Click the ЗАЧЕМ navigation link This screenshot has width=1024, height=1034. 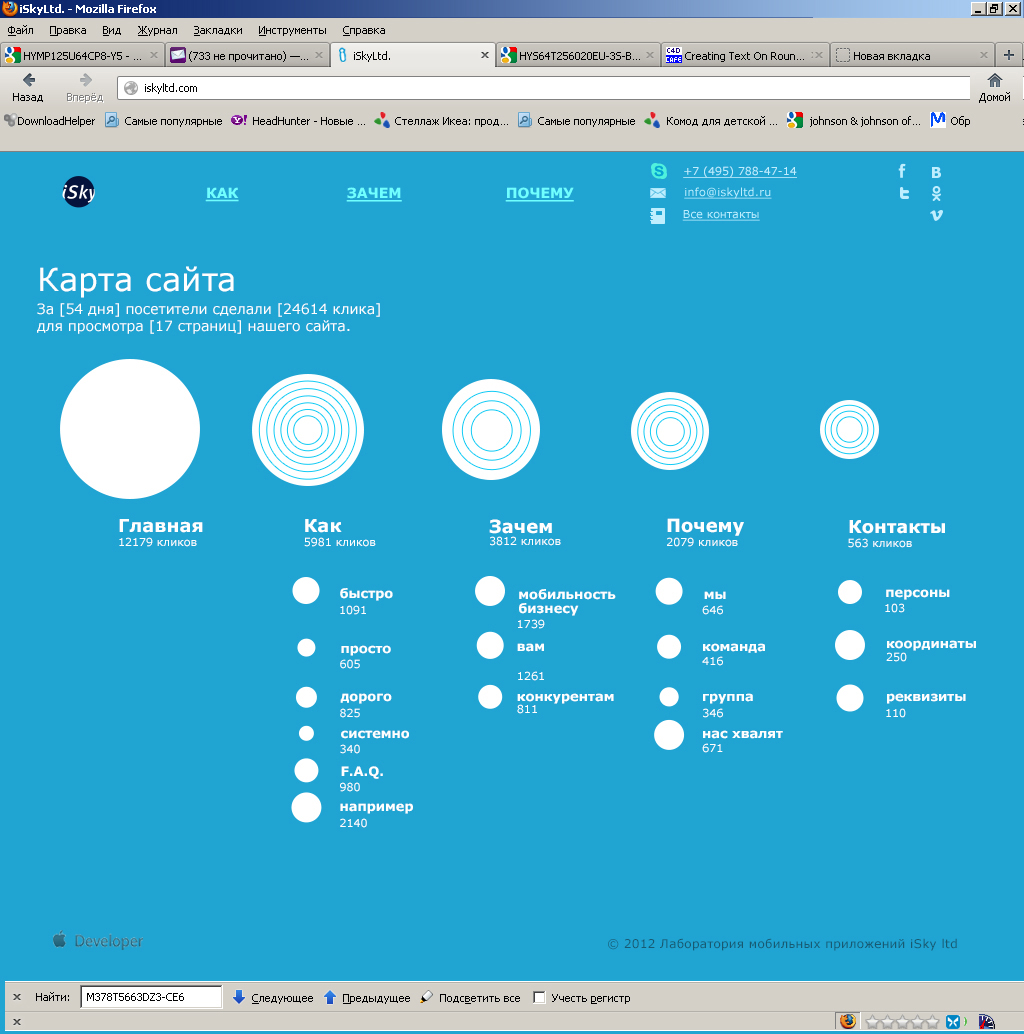point(374,193)
